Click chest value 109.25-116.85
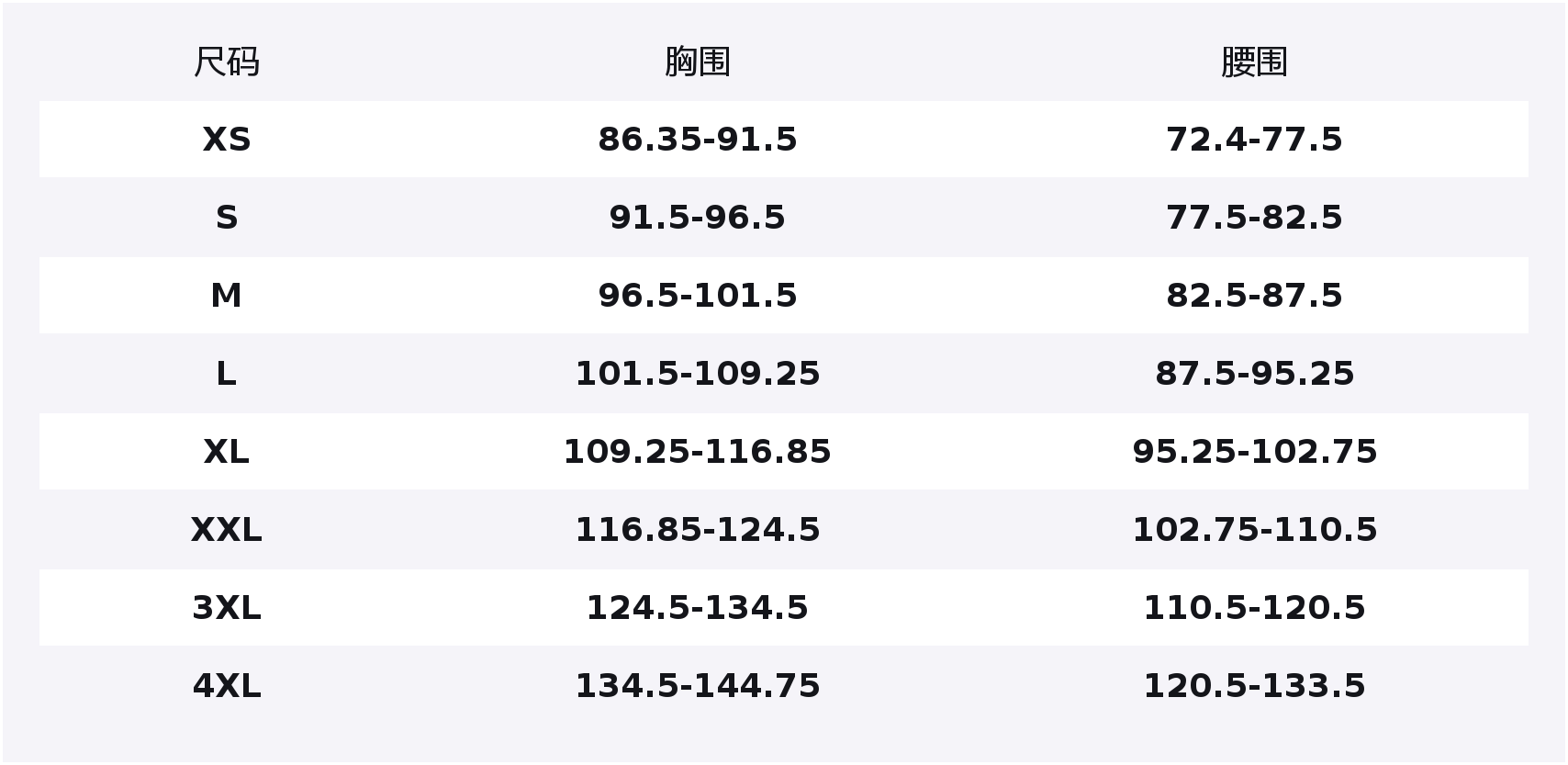Viewport: 1568px width, 765px height. [x=697, y=452]
